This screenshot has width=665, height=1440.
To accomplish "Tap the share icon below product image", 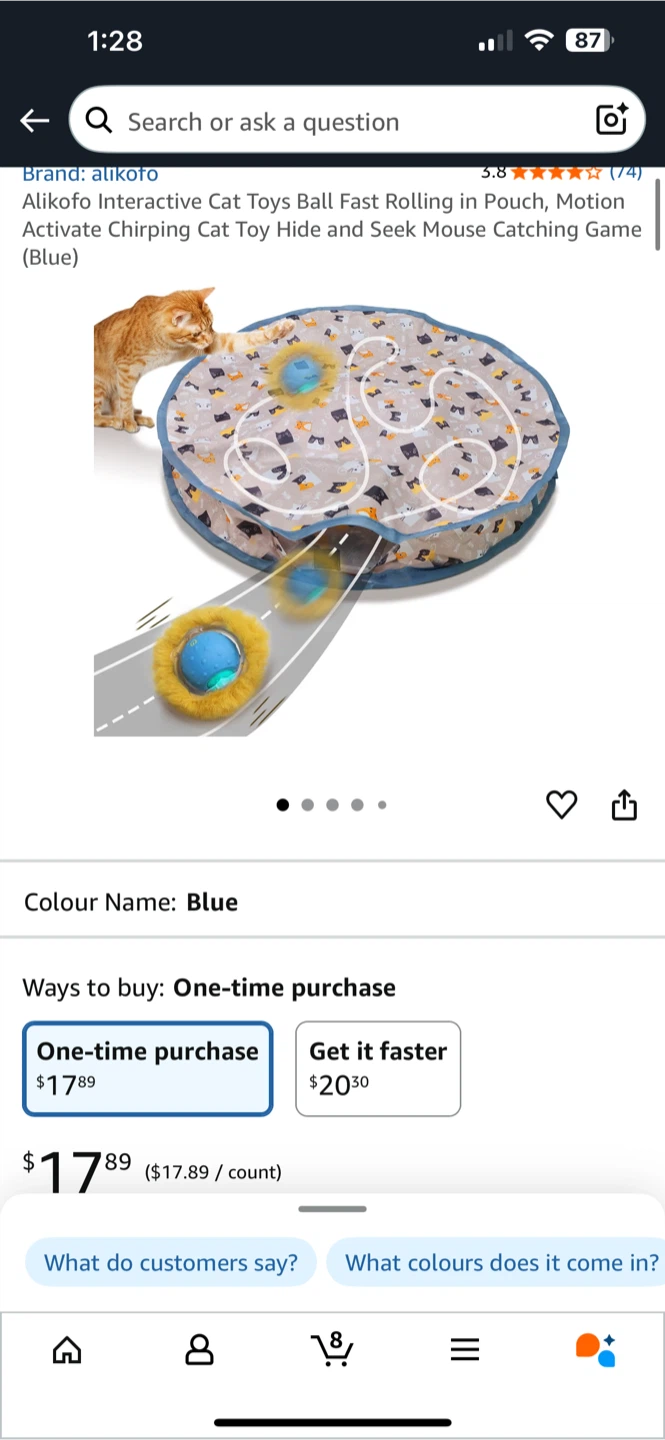I will pos(624,804).
